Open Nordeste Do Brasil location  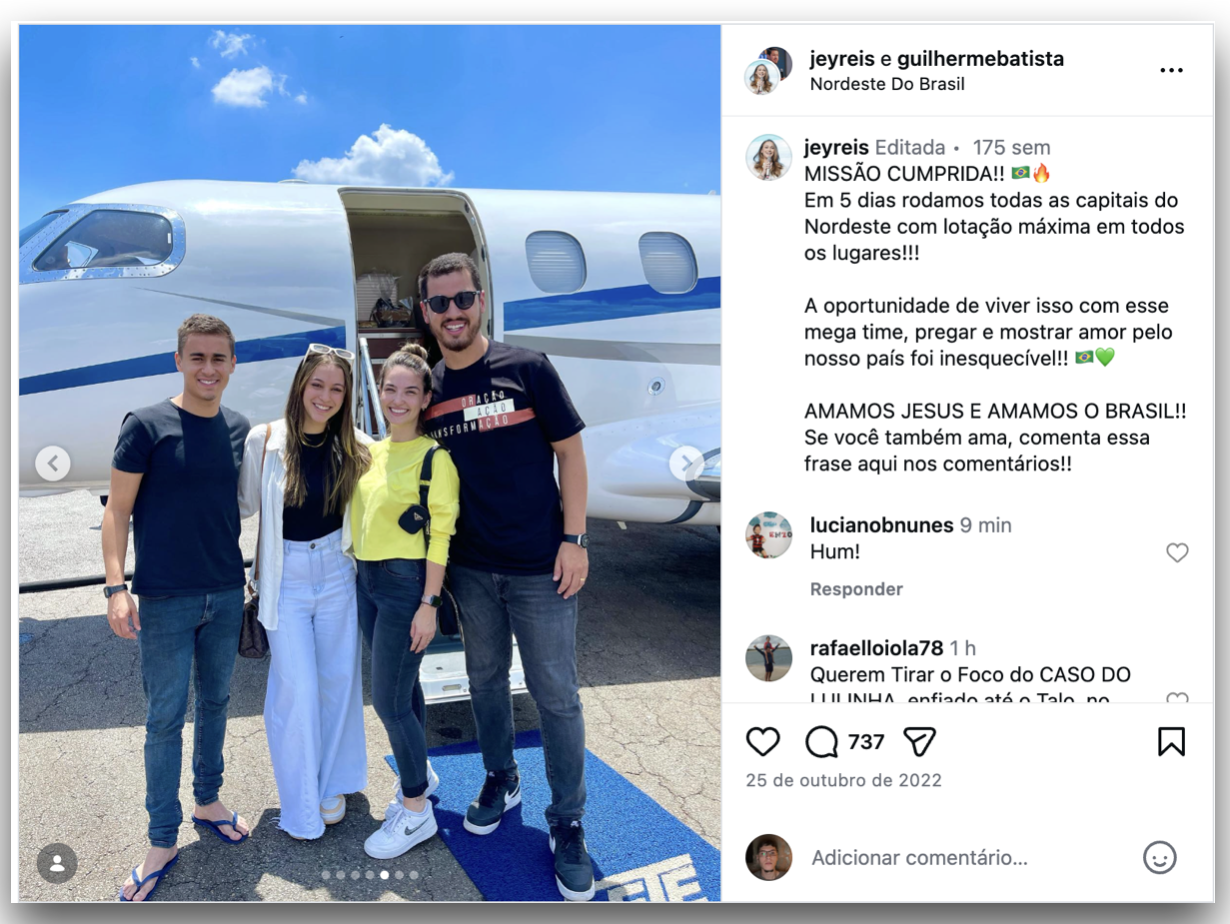887,84
